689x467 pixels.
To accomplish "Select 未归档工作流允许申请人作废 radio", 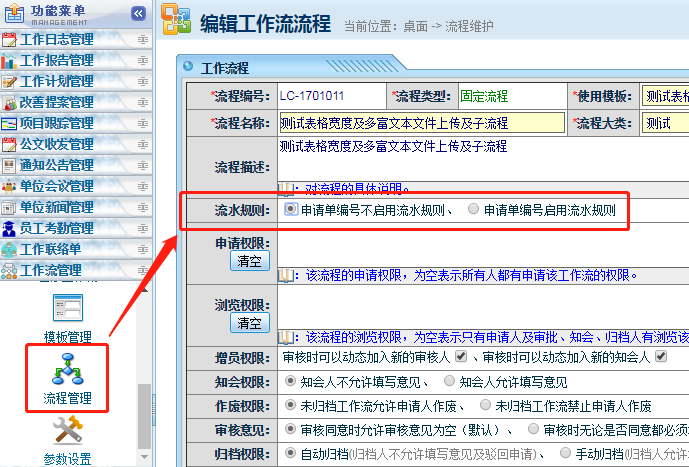I will 290,405.
